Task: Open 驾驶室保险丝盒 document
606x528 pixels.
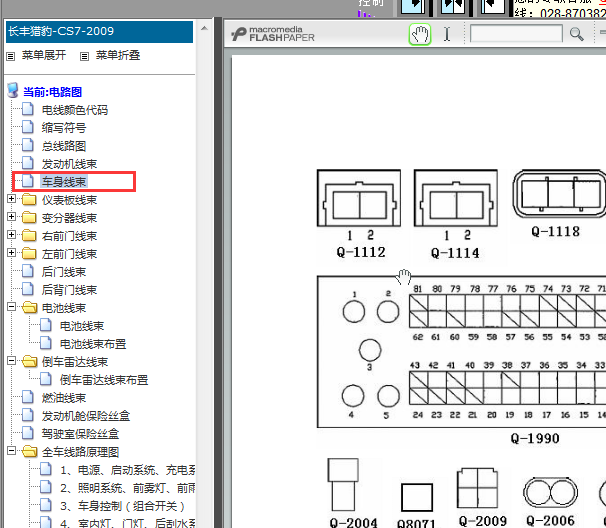Action: click(80, 434)
